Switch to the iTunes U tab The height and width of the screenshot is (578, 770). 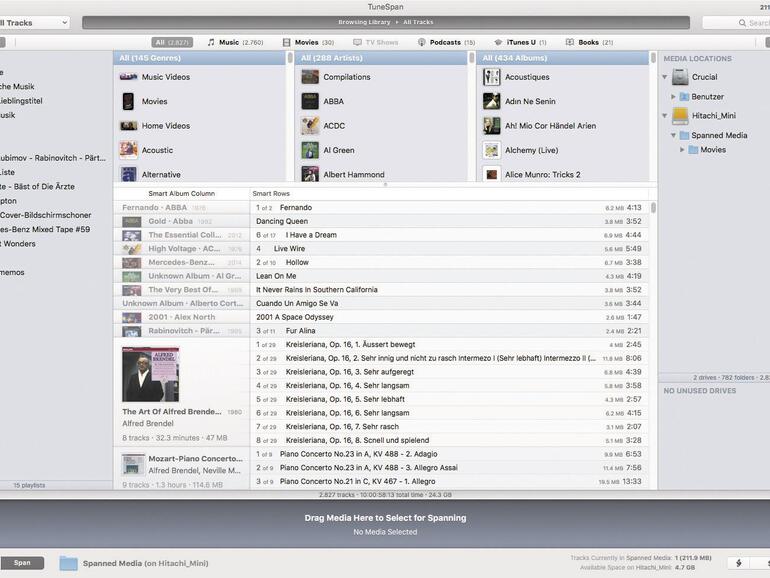click(x=521, y=43)
